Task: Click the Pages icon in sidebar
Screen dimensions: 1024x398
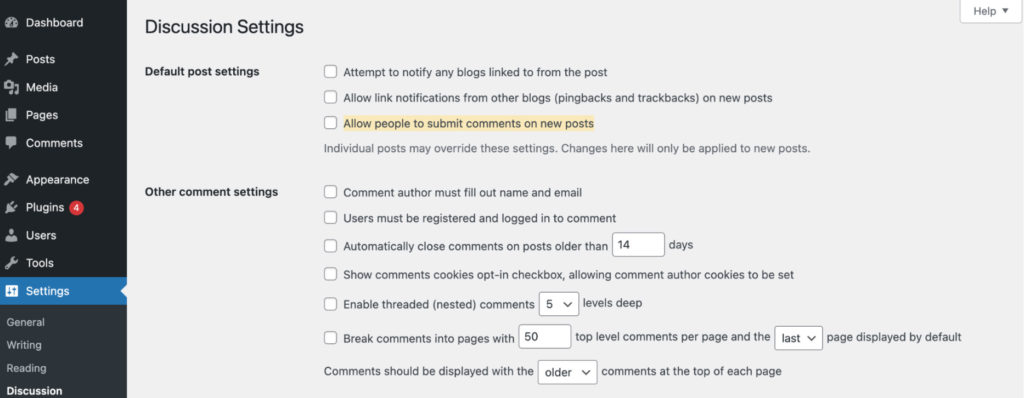Action: point(11,115)
